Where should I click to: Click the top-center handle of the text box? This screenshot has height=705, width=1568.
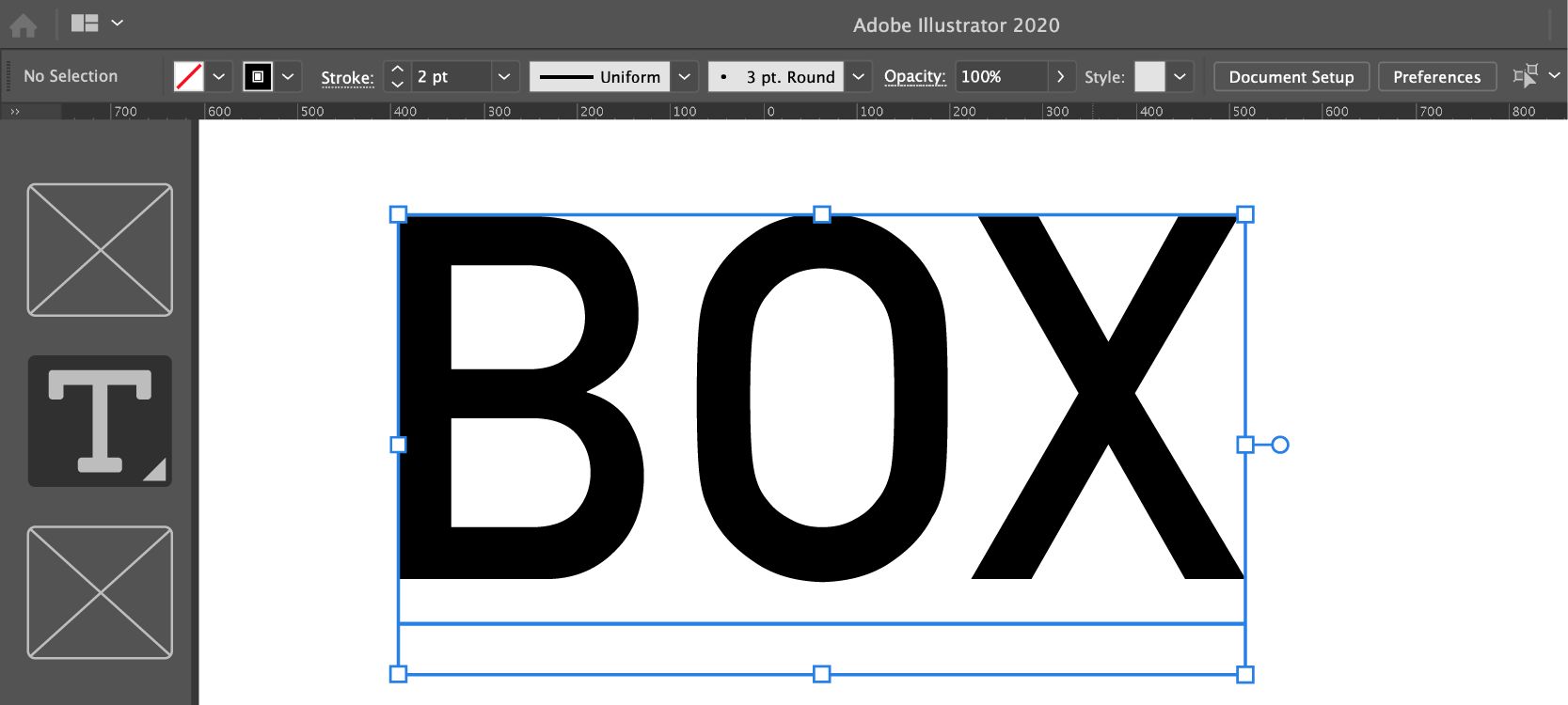(x=822, y=214)
